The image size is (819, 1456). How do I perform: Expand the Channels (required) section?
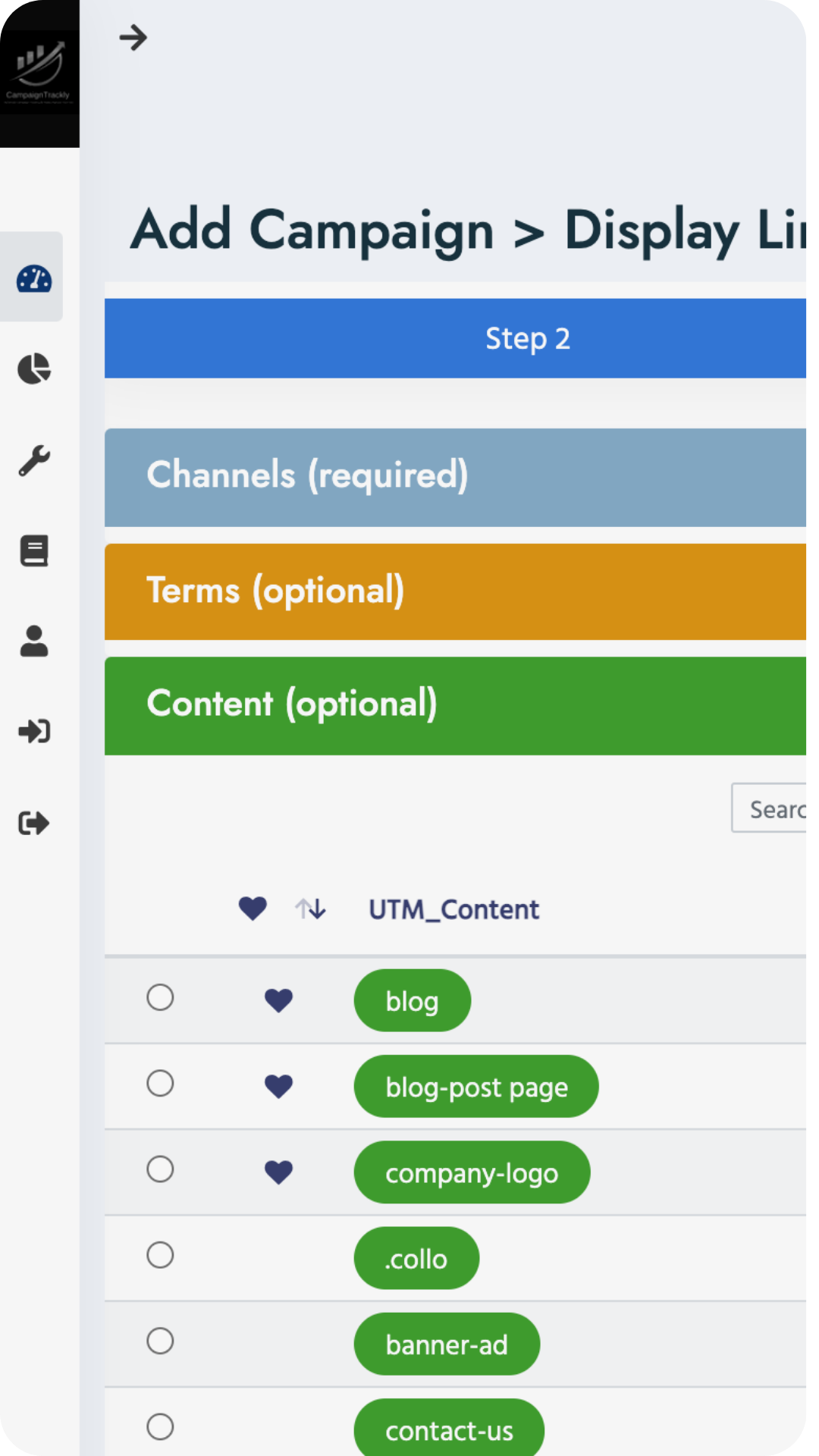(455, 477)
